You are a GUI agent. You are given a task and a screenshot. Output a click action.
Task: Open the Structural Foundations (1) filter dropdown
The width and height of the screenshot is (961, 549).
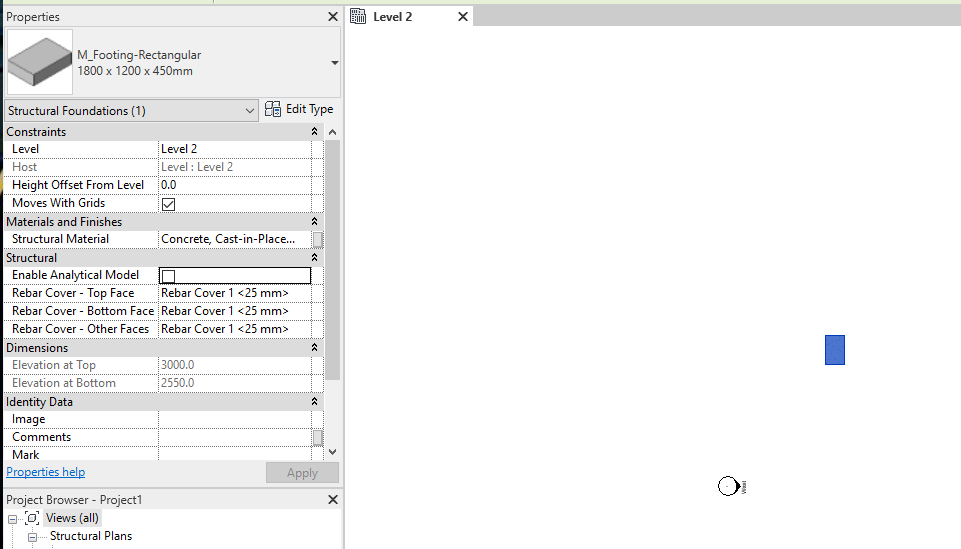131,111
